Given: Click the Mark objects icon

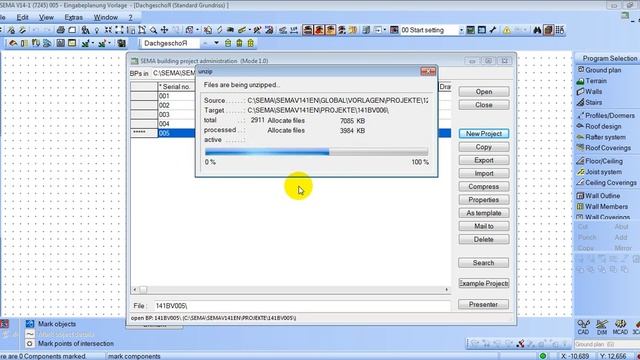Looking at the screenshot, I should coord(30,324).
